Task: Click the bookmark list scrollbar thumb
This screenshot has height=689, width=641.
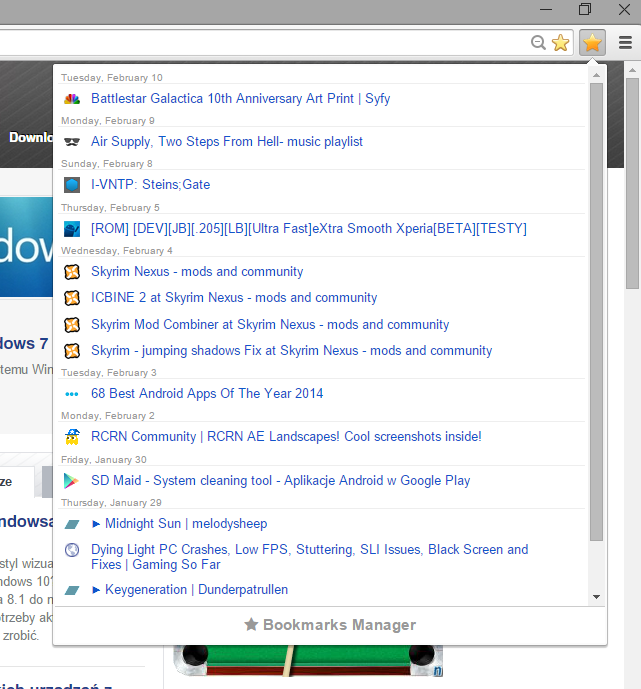Action: tap(596, 312)
